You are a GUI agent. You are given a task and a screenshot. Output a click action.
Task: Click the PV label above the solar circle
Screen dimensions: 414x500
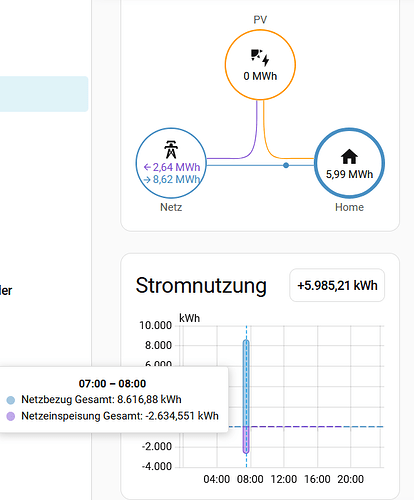260,20
